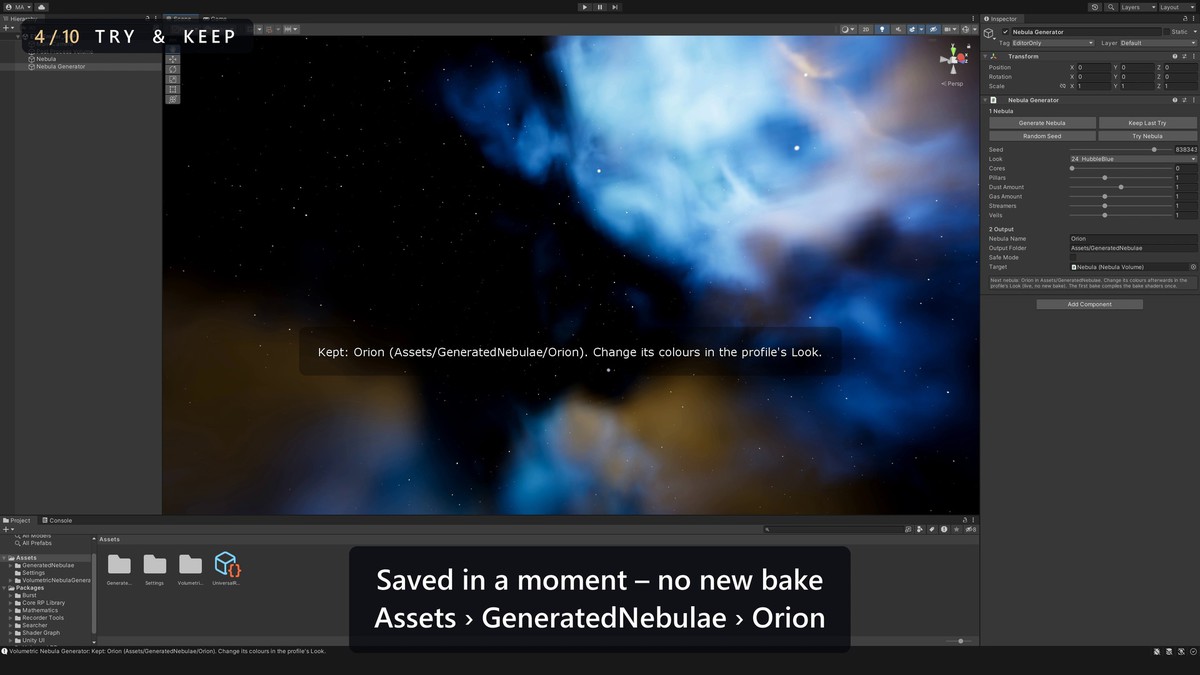This screenshot has width=1200, height=675.
Task: Open the cloud services icon
Action: 42,7
